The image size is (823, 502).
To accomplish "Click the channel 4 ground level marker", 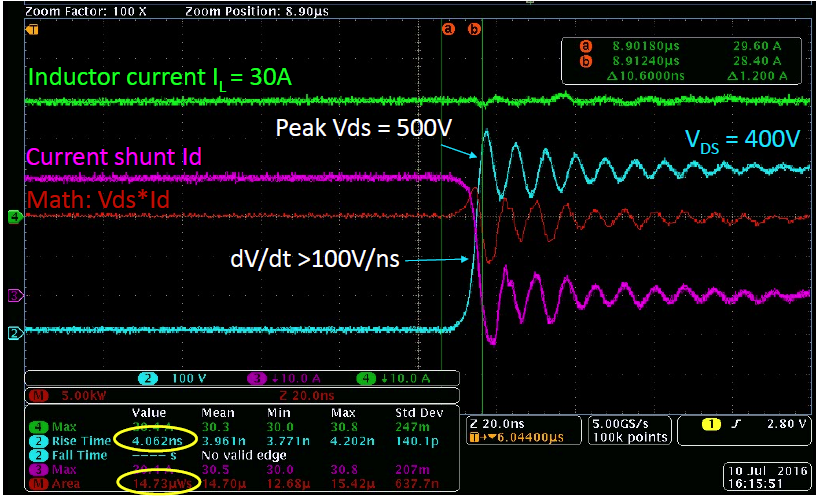I will click(x=15, y=216).
